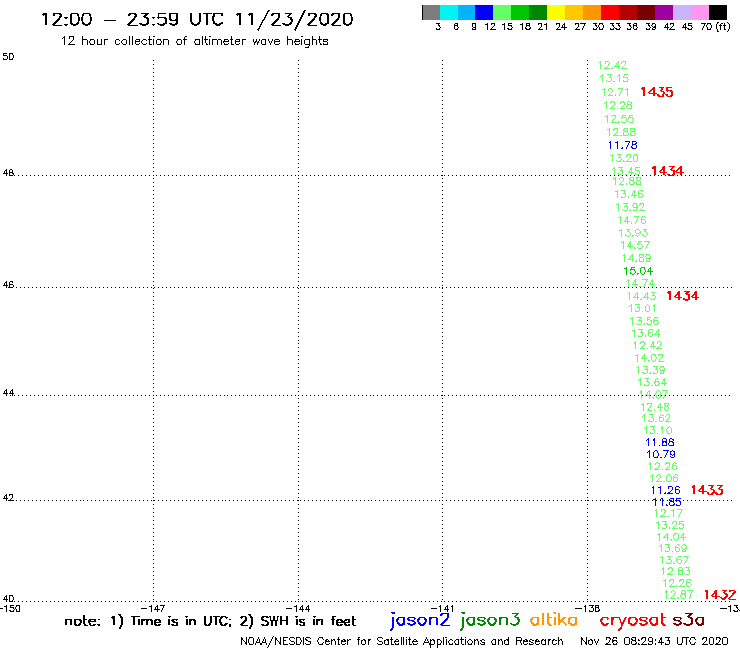
Task: Select the blue wave height value 11.85
Action: pos(667,502)
